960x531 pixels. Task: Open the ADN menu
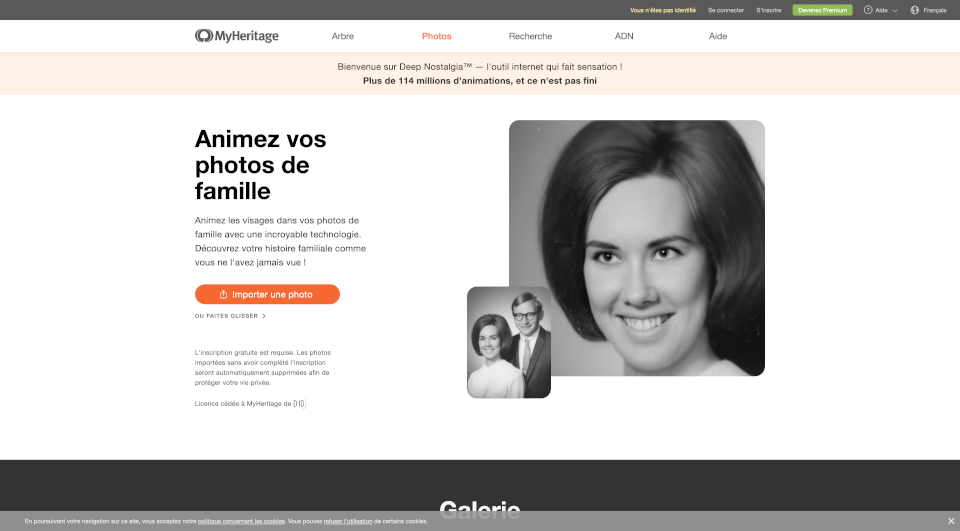click(624, 36)
